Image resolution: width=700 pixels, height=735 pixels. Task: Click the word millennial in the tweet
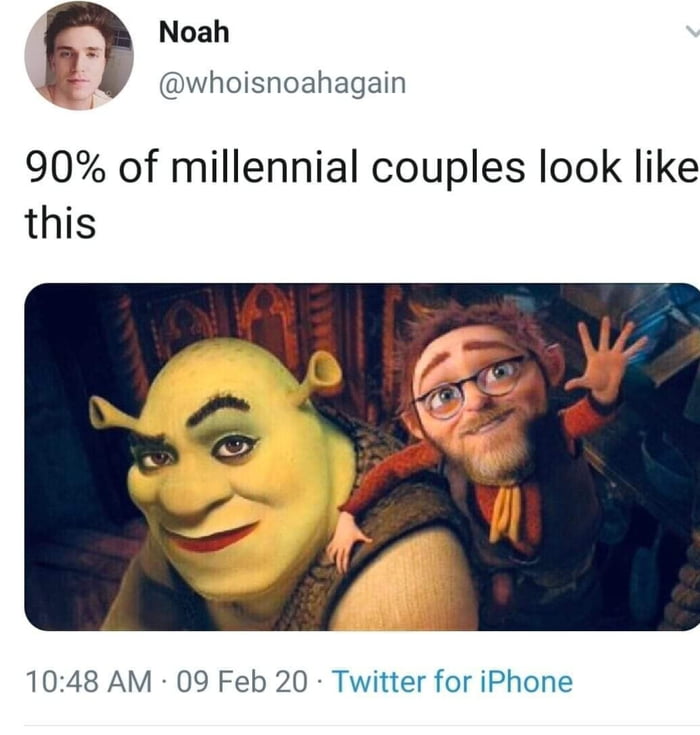click(x=264, y=167)
